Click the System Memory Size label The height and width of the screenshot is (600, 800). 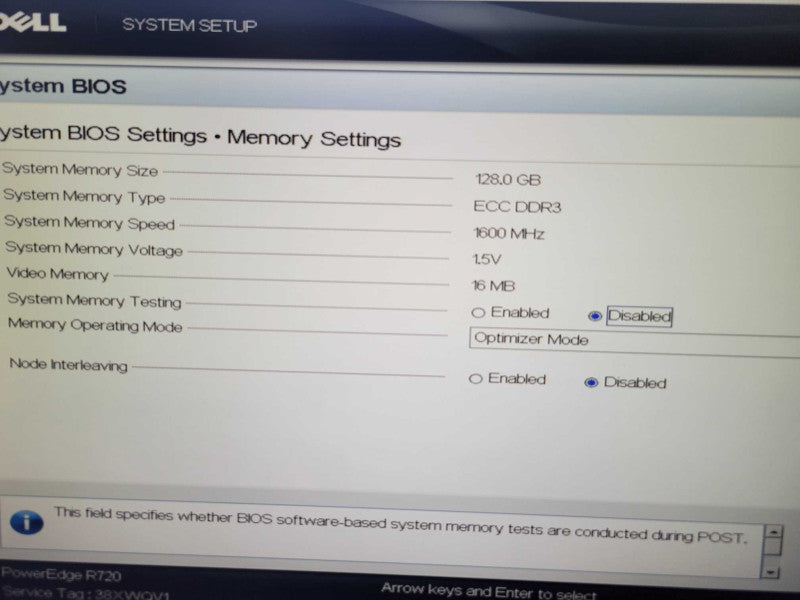click(x=80, y=169)
